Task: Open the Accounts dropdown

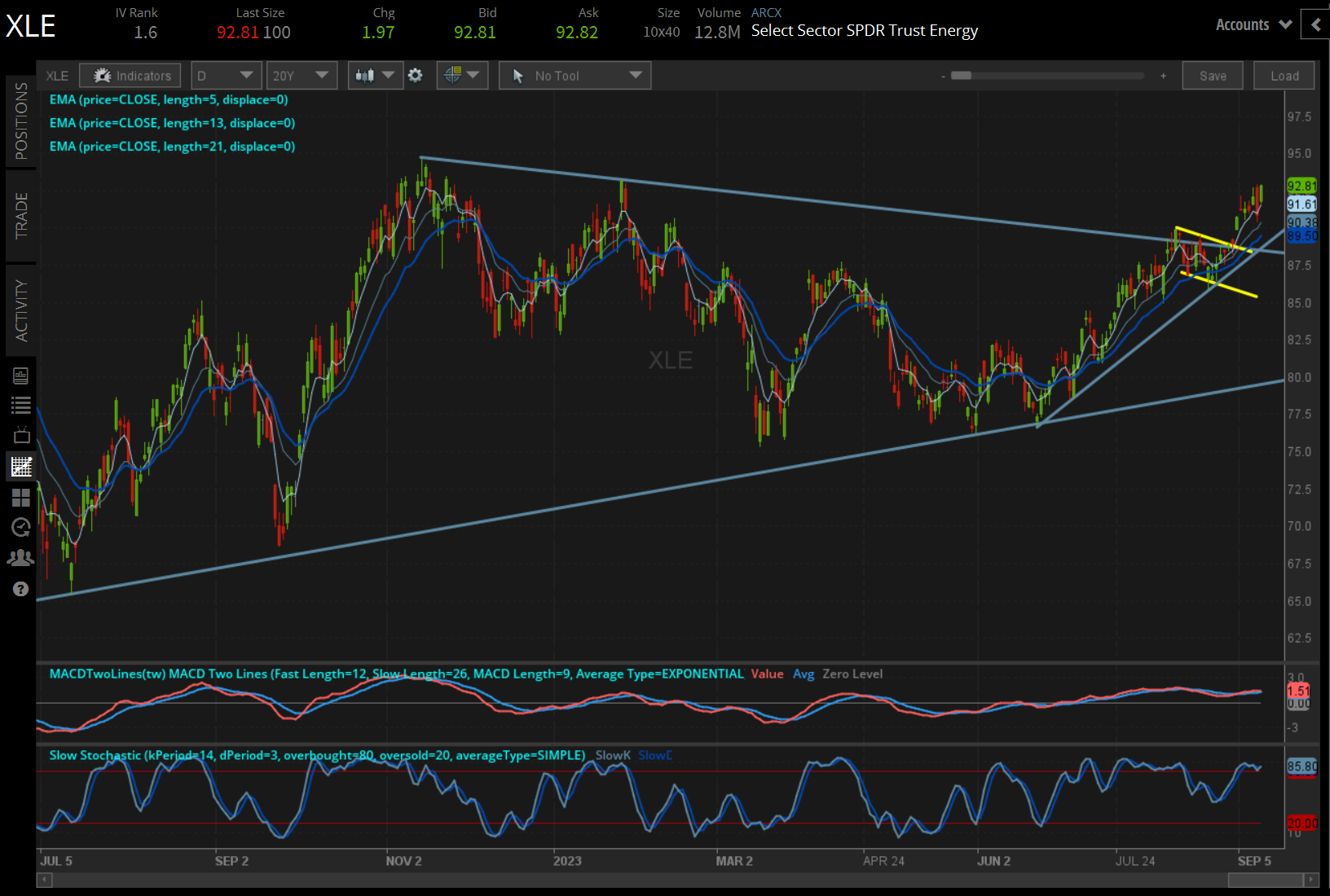Action: [x=1253, y=24]
